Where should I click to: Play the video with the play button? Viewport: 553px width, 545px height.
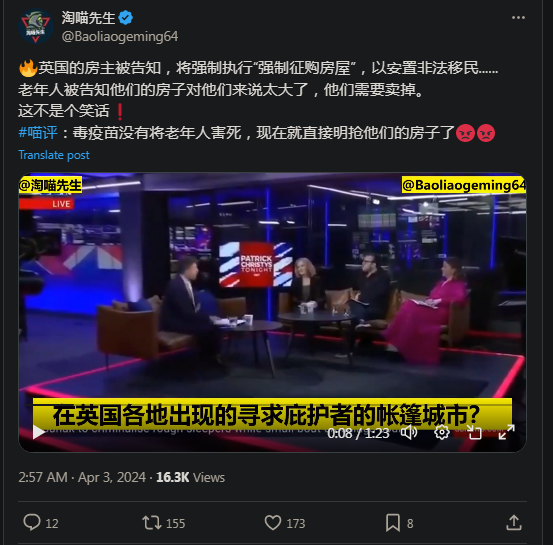point(38,432)
